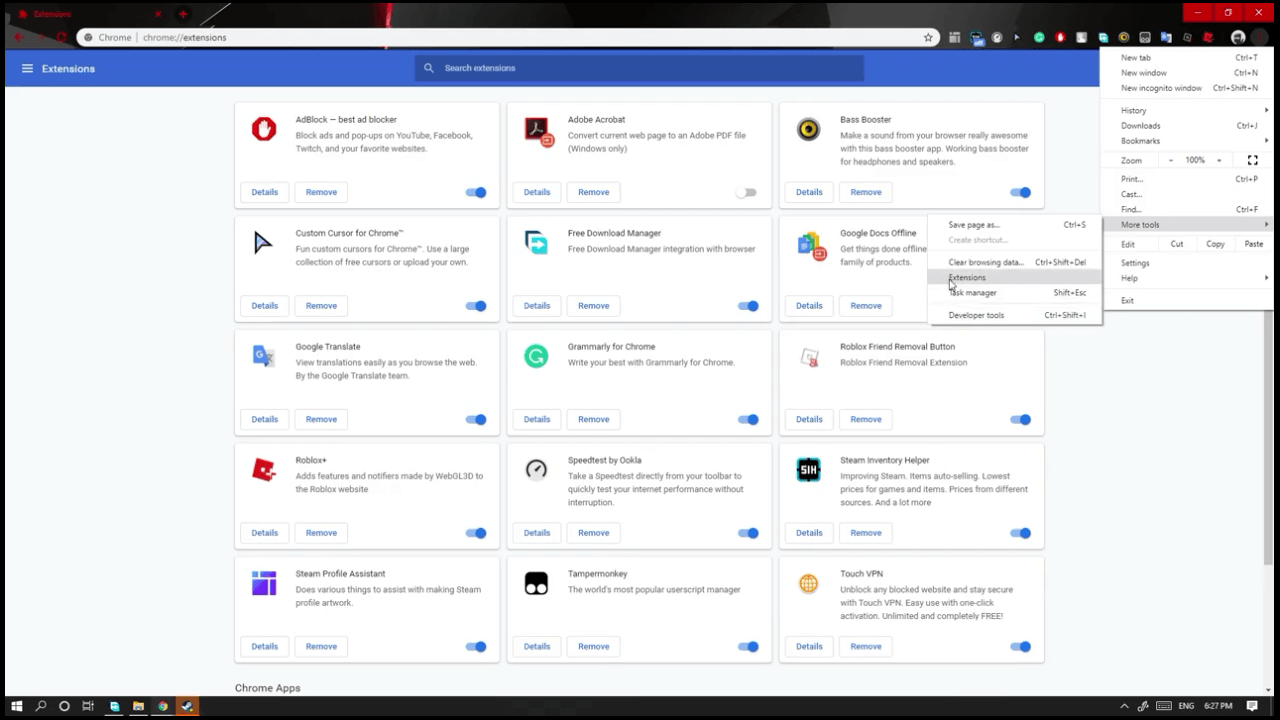1280x720 pixels.
Task: Click the fullscreen icon next to Zoom
Action: (x=1252, y=160)
